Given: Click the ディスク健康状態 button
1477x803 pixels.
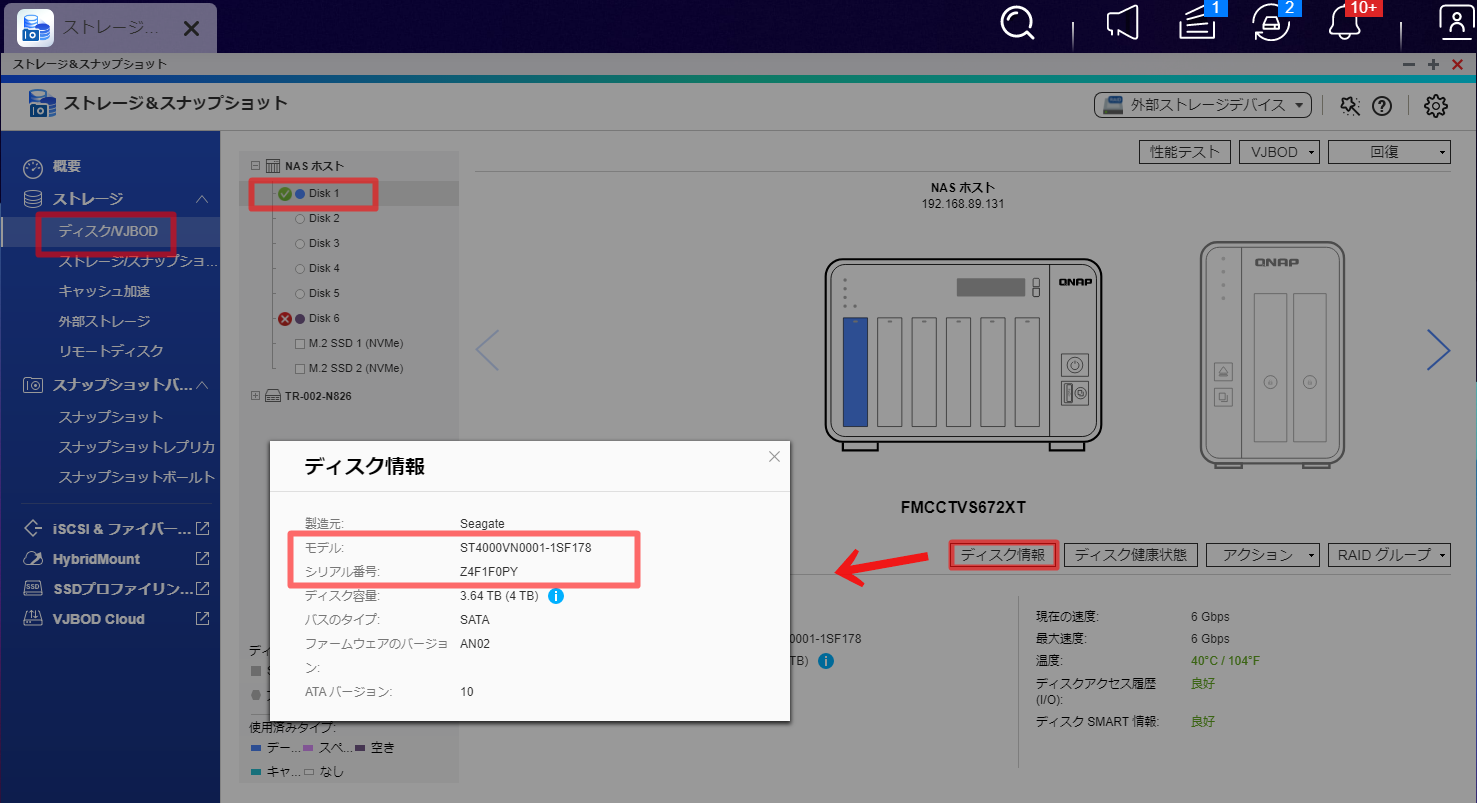Looking at the screenshot, I should click(1130, 555).
